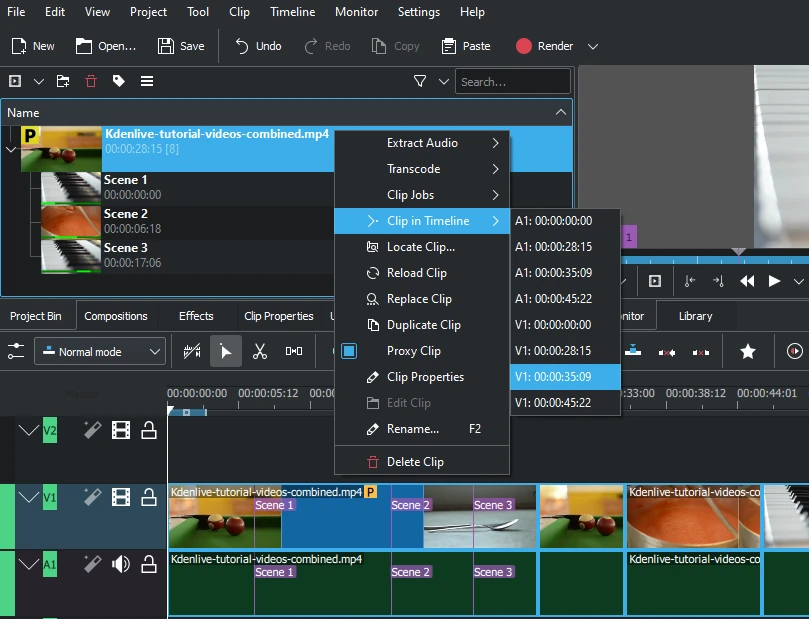Image resolution: width=809 pixels, height=619 pixels.
Task: Rewind the monitor playback
Action: point(747,281)
